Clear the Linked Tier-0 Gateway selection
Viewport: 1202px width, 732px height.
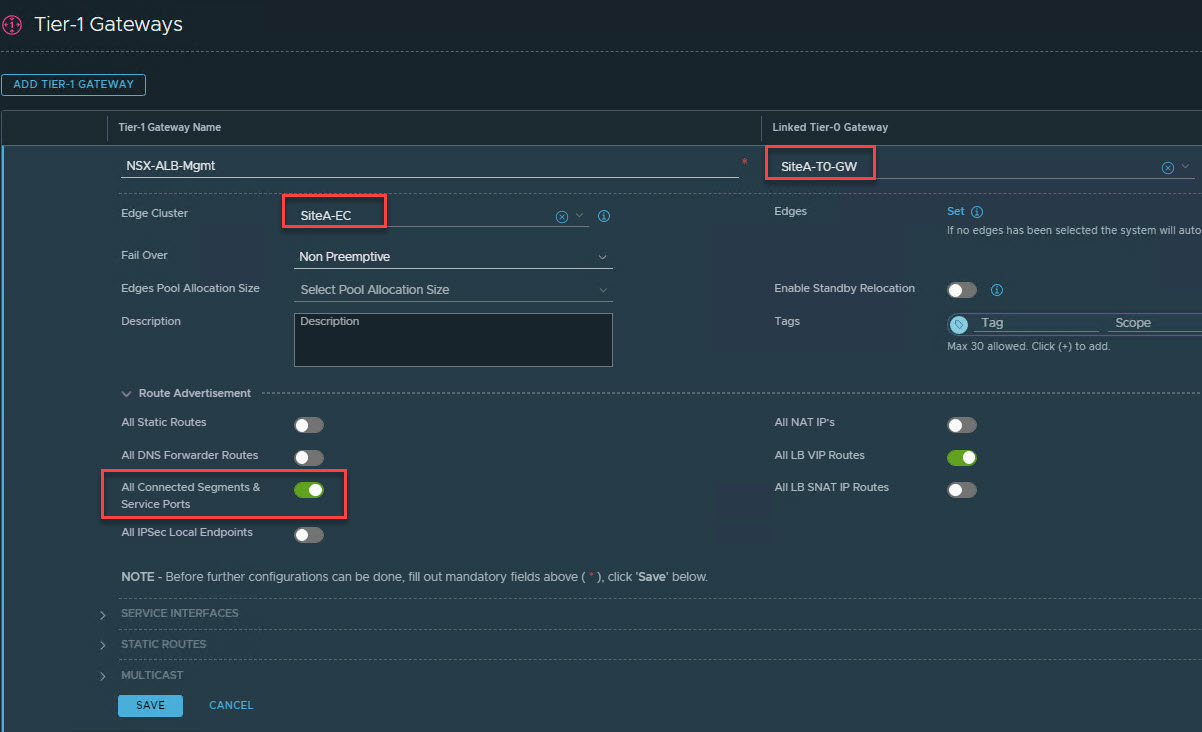click(1167, 167)
